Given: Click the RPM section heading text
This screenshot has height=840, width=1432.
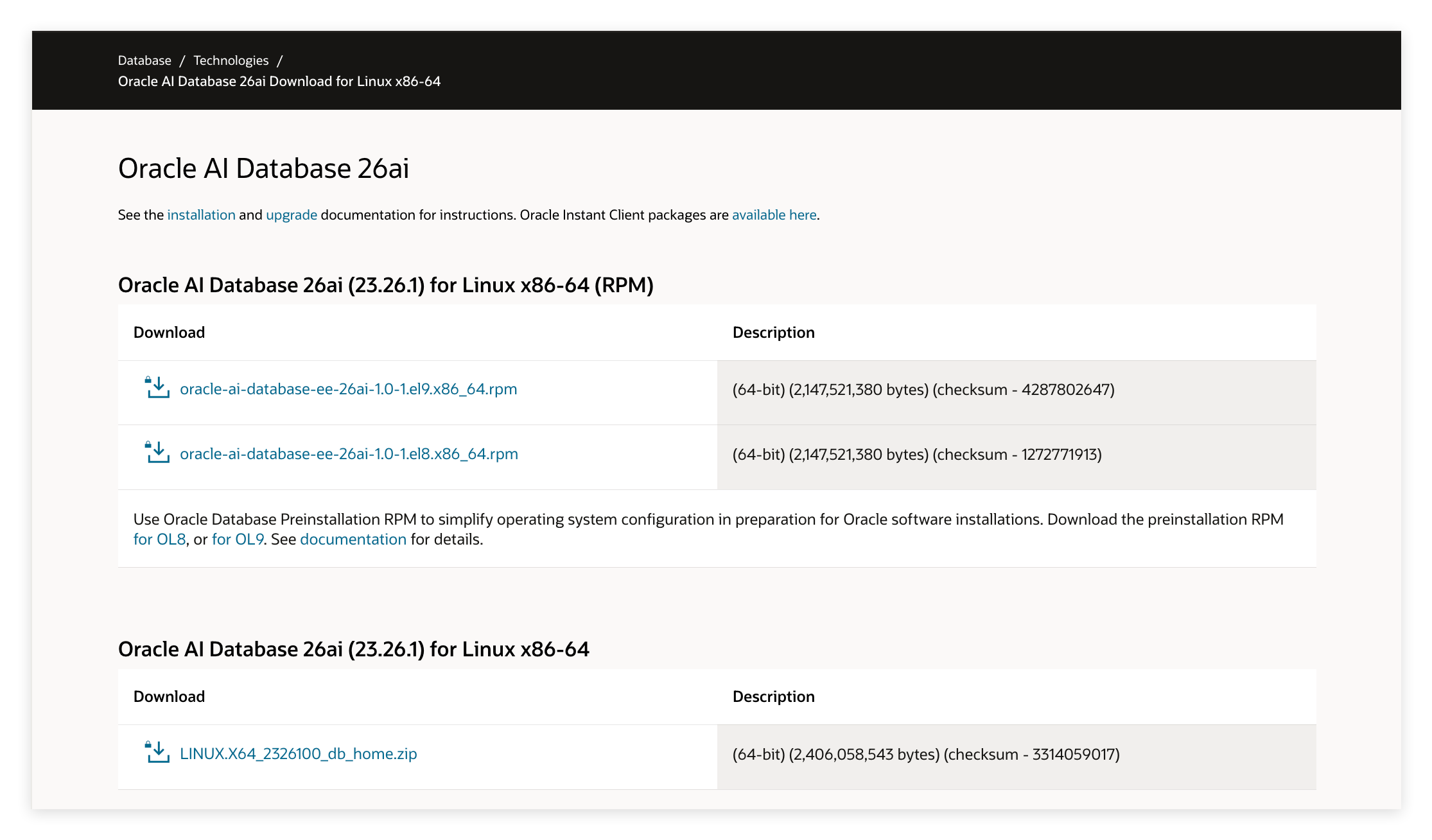Looking at the screenshot, I should [385, 285].
